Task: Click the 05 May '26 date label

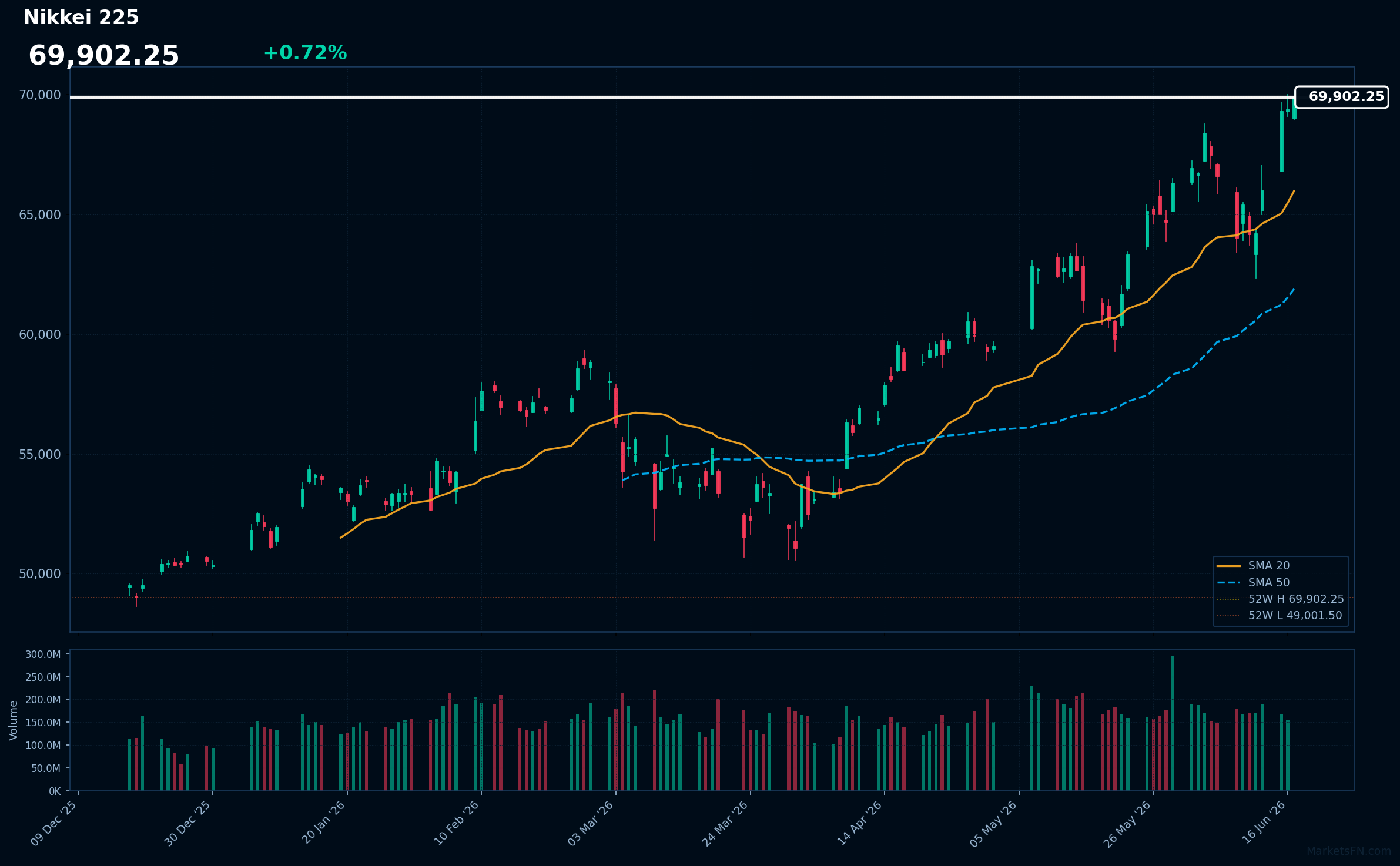Action: [x=994, y=823]
